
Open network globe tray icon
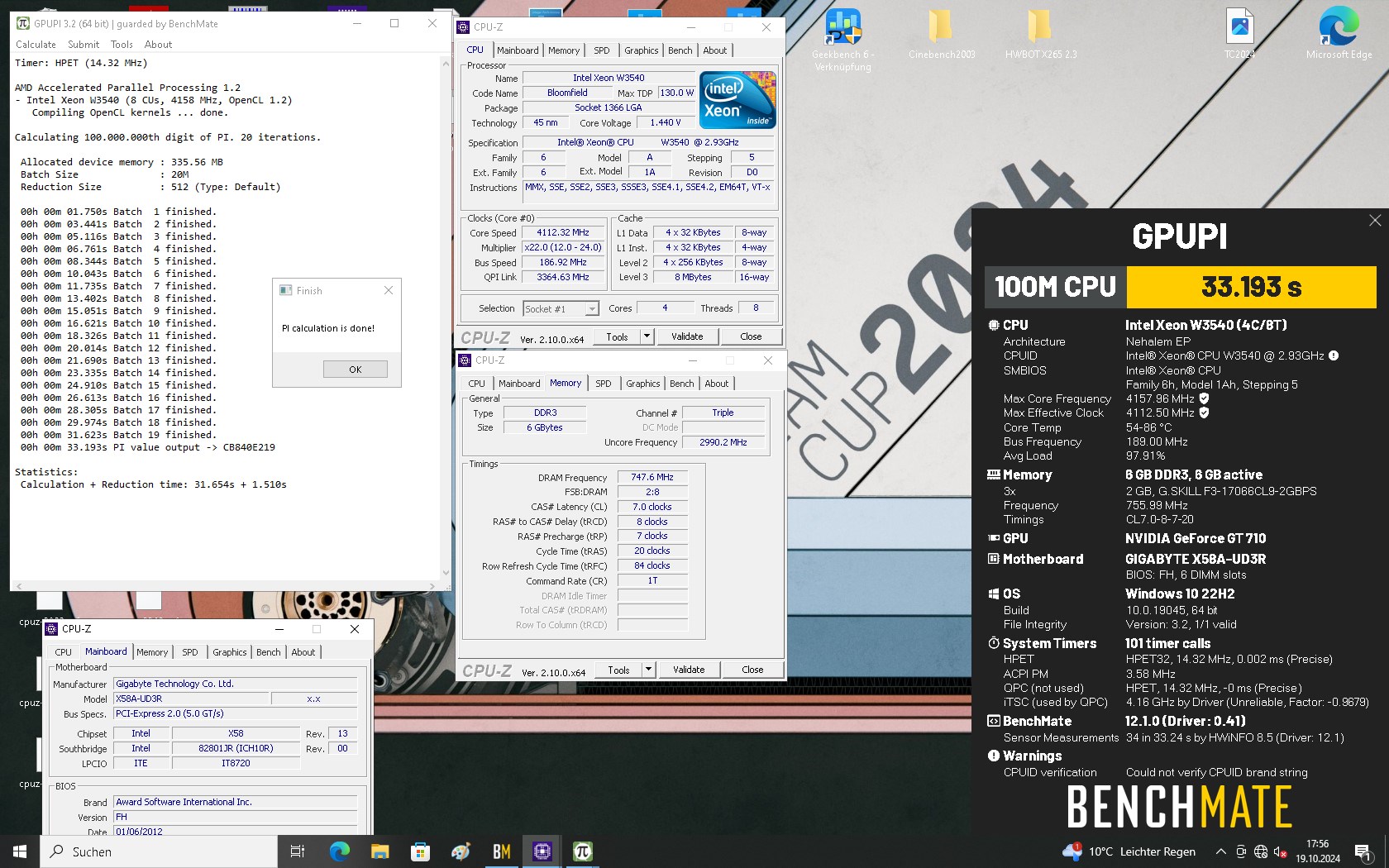coord(1261,851)
